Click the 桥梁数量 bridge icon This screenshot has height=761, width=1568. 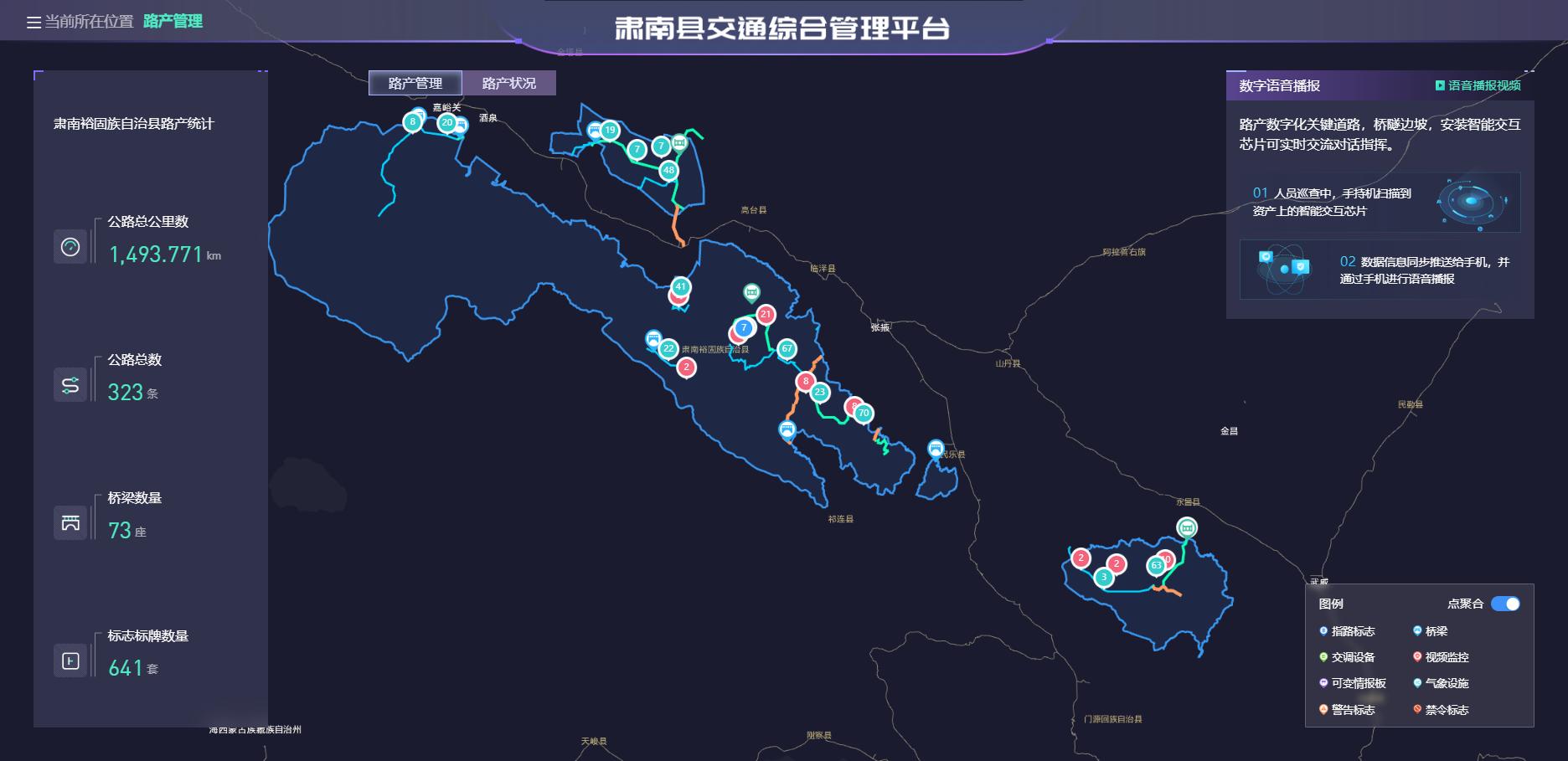coord(70,523)
